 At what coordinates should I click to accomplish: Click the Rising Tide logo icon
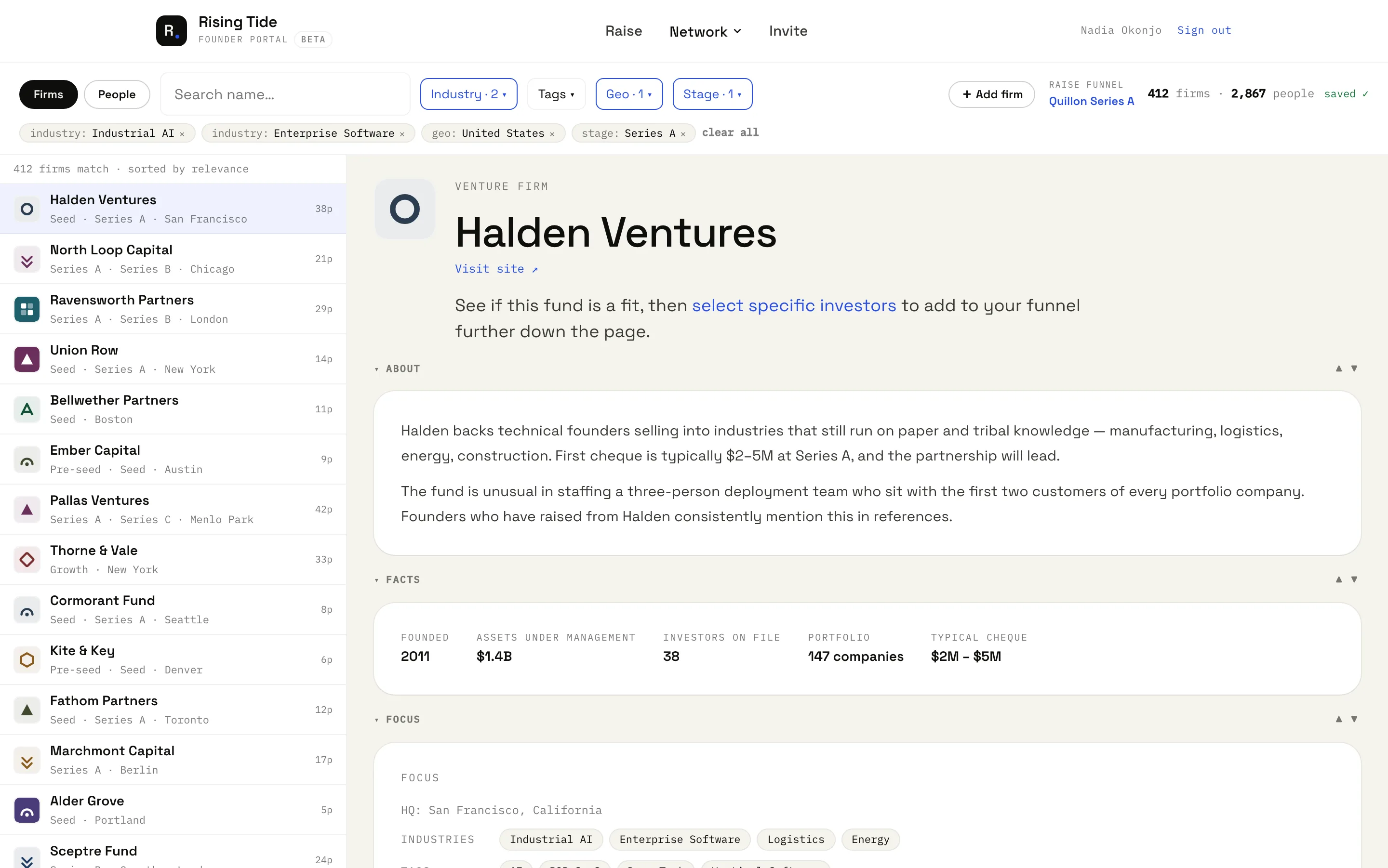(171, 31)
